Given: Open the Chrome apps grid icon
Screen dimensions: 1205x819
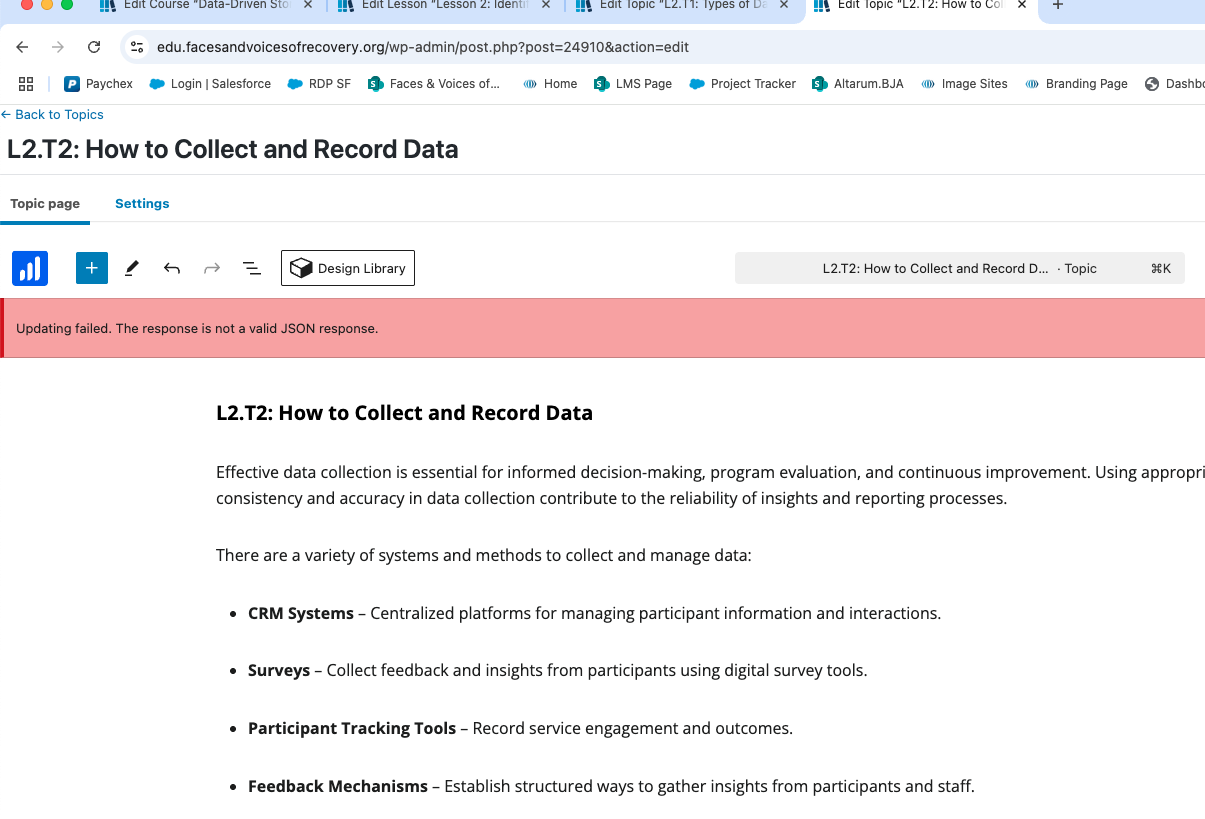Looking at the screenshot, I should [26, 84].
